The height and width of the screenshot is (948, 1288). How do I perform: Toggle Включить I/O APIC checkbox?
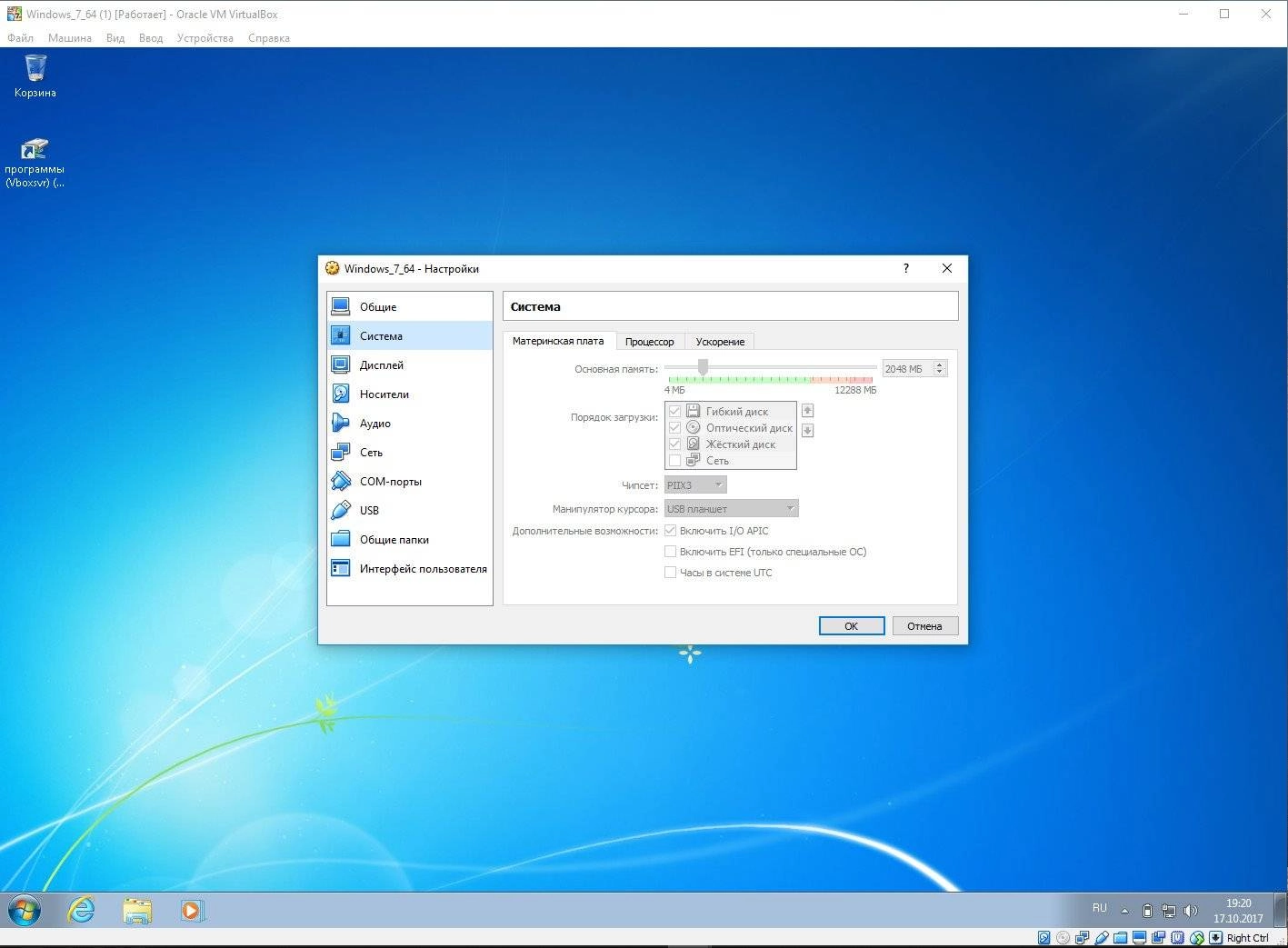click(x=671, y=530)
